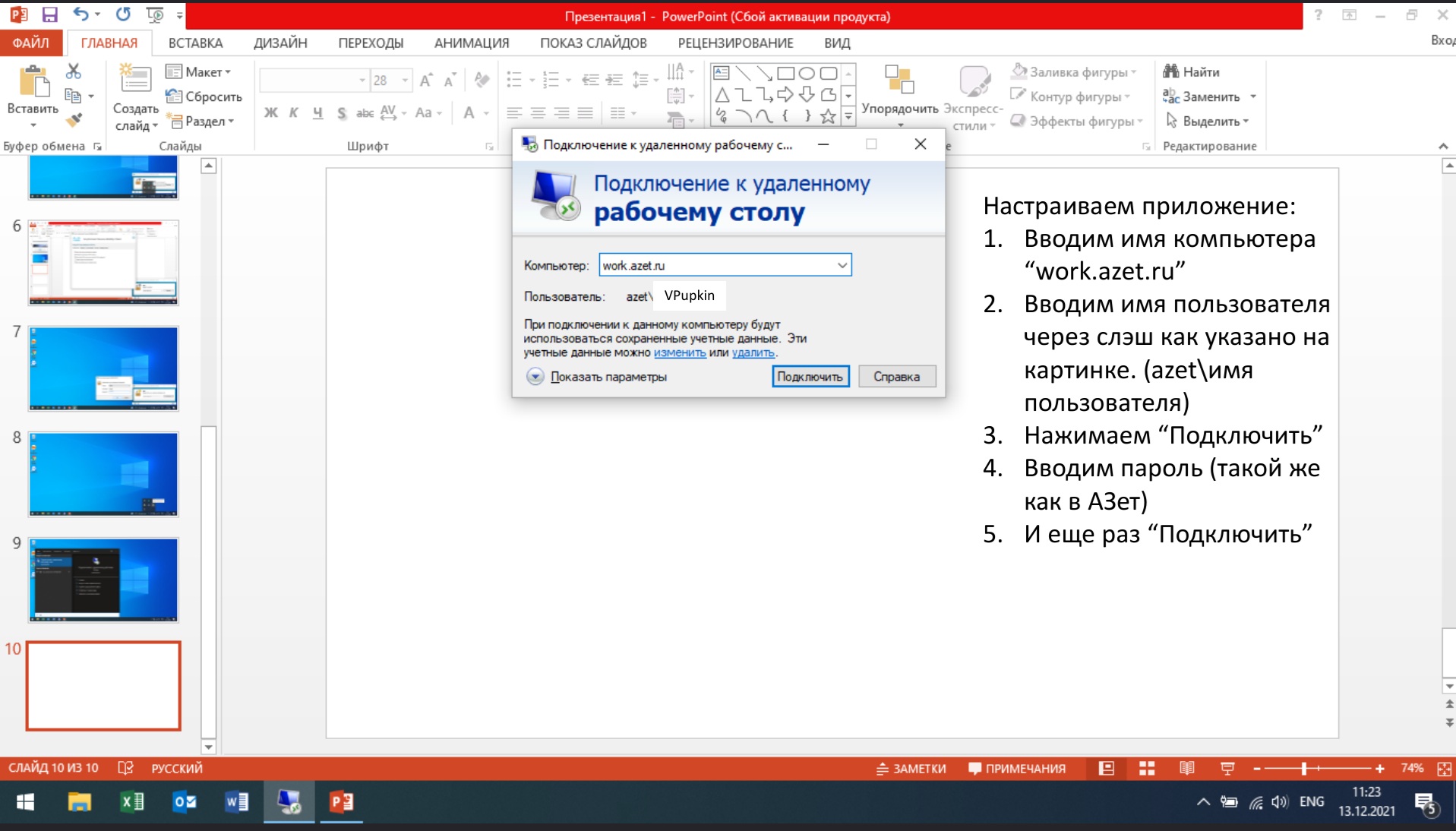The image size is (1456, 831).
Task: Select slide 7 thumbnail
Action: pyautogui.click(x=103, y=368)
